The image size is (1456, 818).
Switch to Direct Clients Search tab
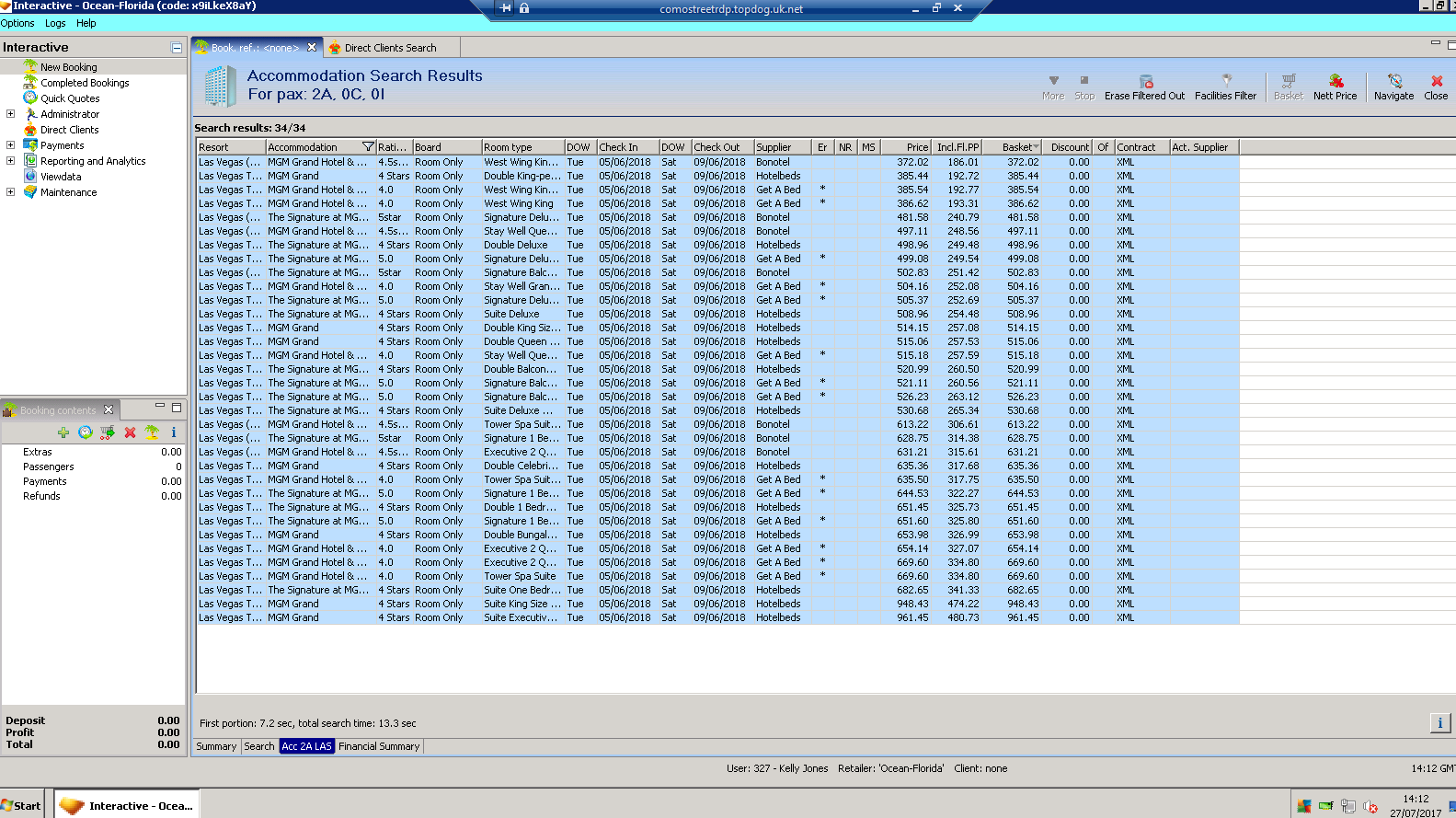click(390, 48)
